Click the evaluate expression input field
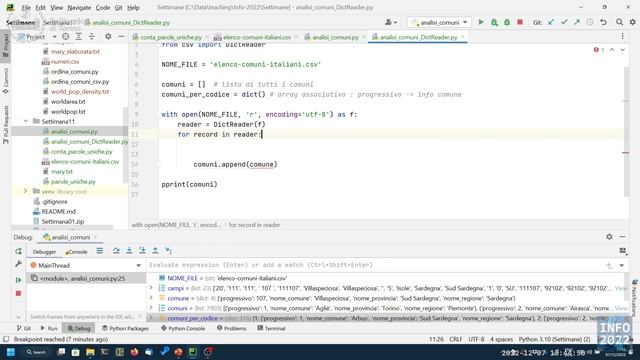Screen dimensions: 640x360 [376, 265]
